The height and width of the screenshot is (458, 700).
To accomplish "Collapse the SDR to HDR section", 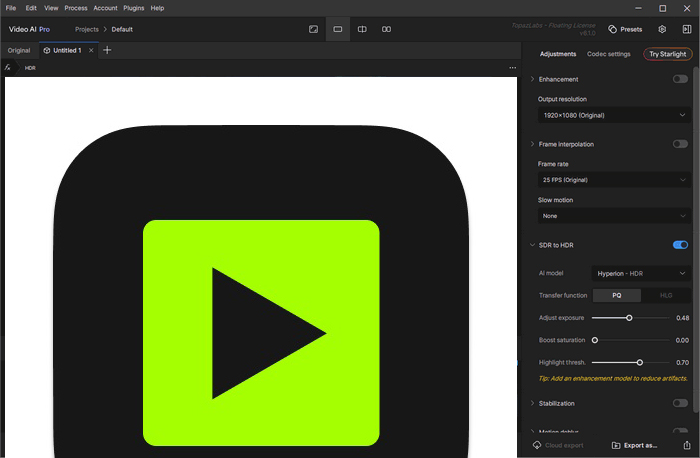I will point(532,245).
